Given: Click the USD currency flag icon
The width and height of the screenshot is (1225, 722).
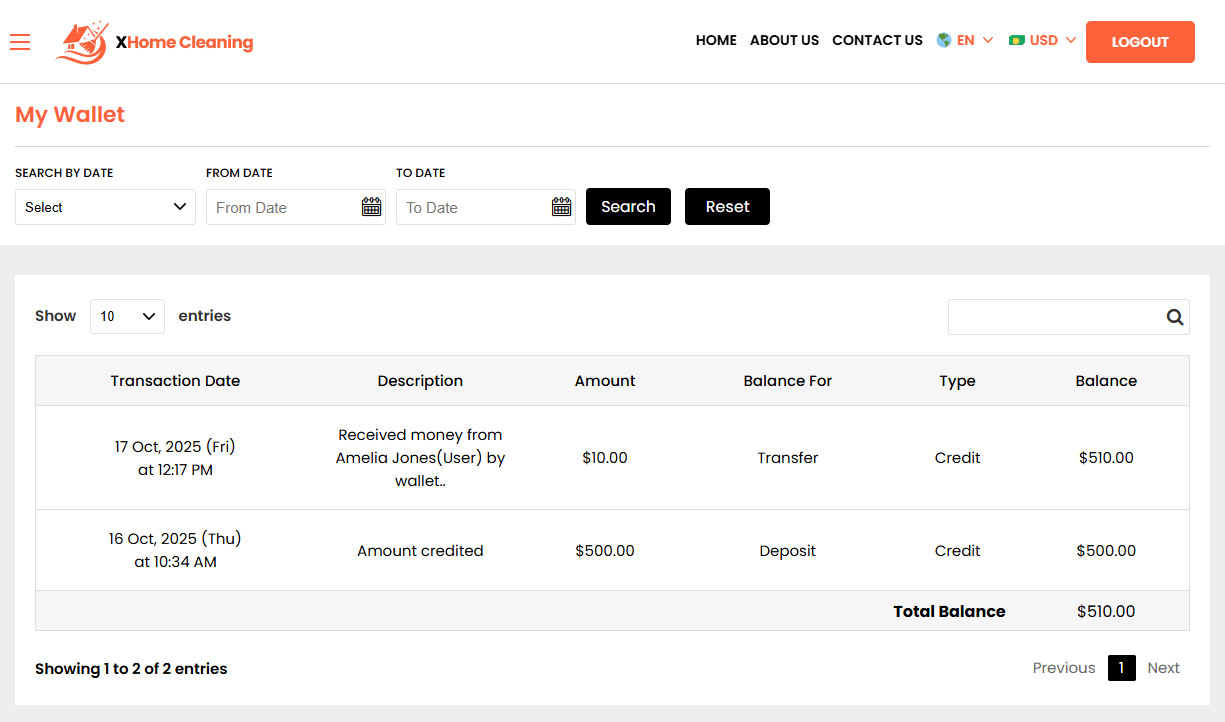Looking at the screenshot, I should (x=1017, y=41).
